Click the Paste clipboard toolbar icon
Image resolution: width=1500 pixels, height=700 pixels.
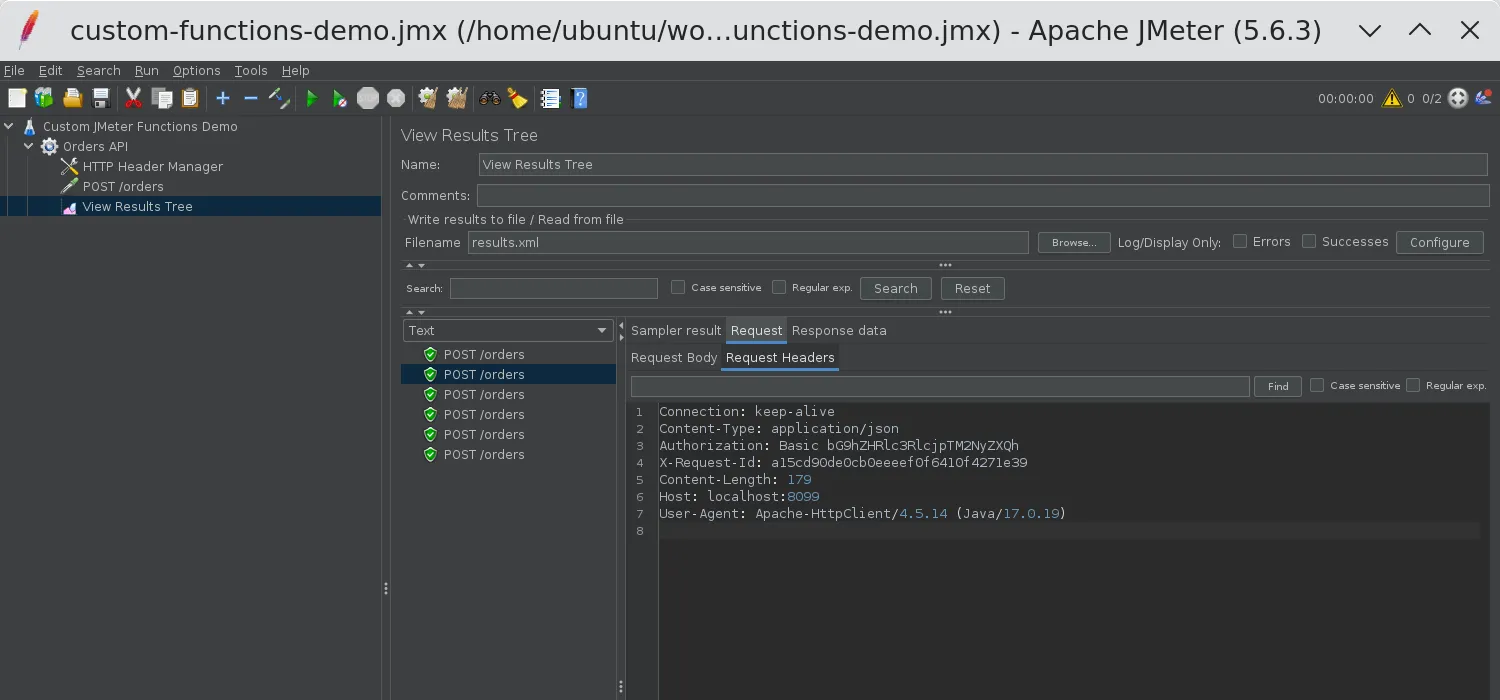(189, 98)
